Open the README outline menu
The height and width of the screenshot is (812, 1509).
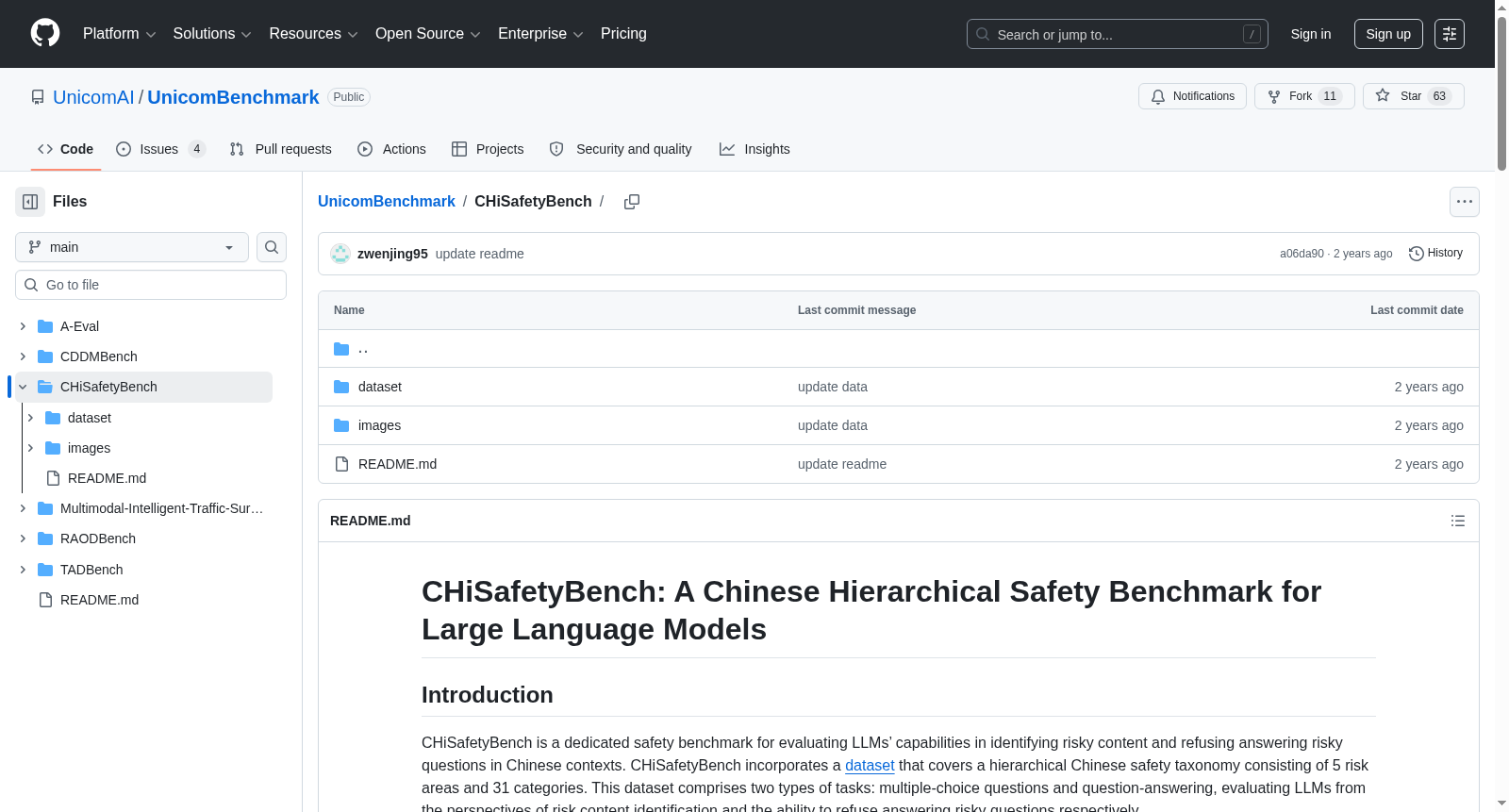(x=1458, y=521)
